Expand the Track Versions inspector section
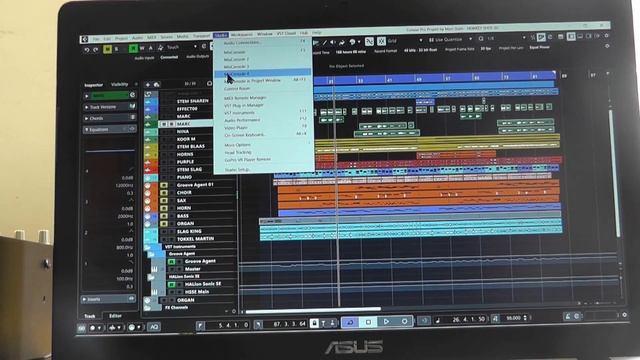640x360 pixels. pos(109,107)
